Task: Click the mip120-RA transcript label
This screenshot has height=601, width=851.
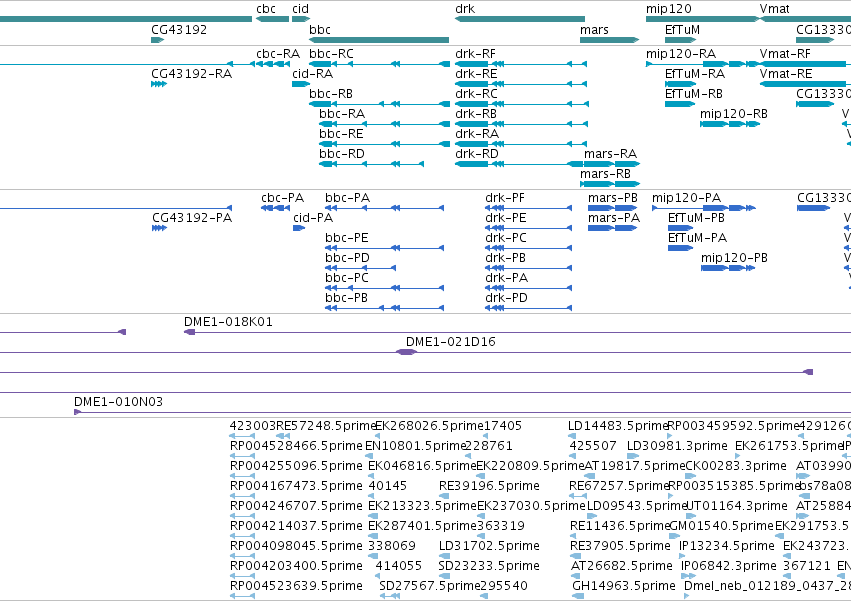Action: point(681,54)
